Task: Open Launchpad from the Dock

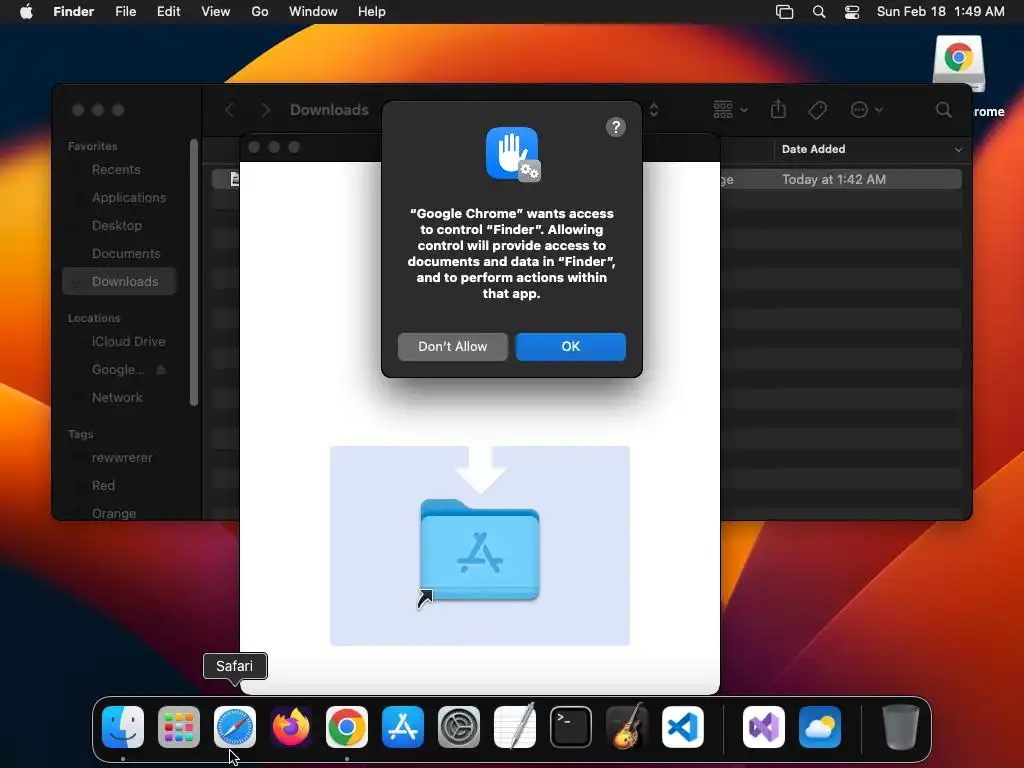Action: point(179,727)
